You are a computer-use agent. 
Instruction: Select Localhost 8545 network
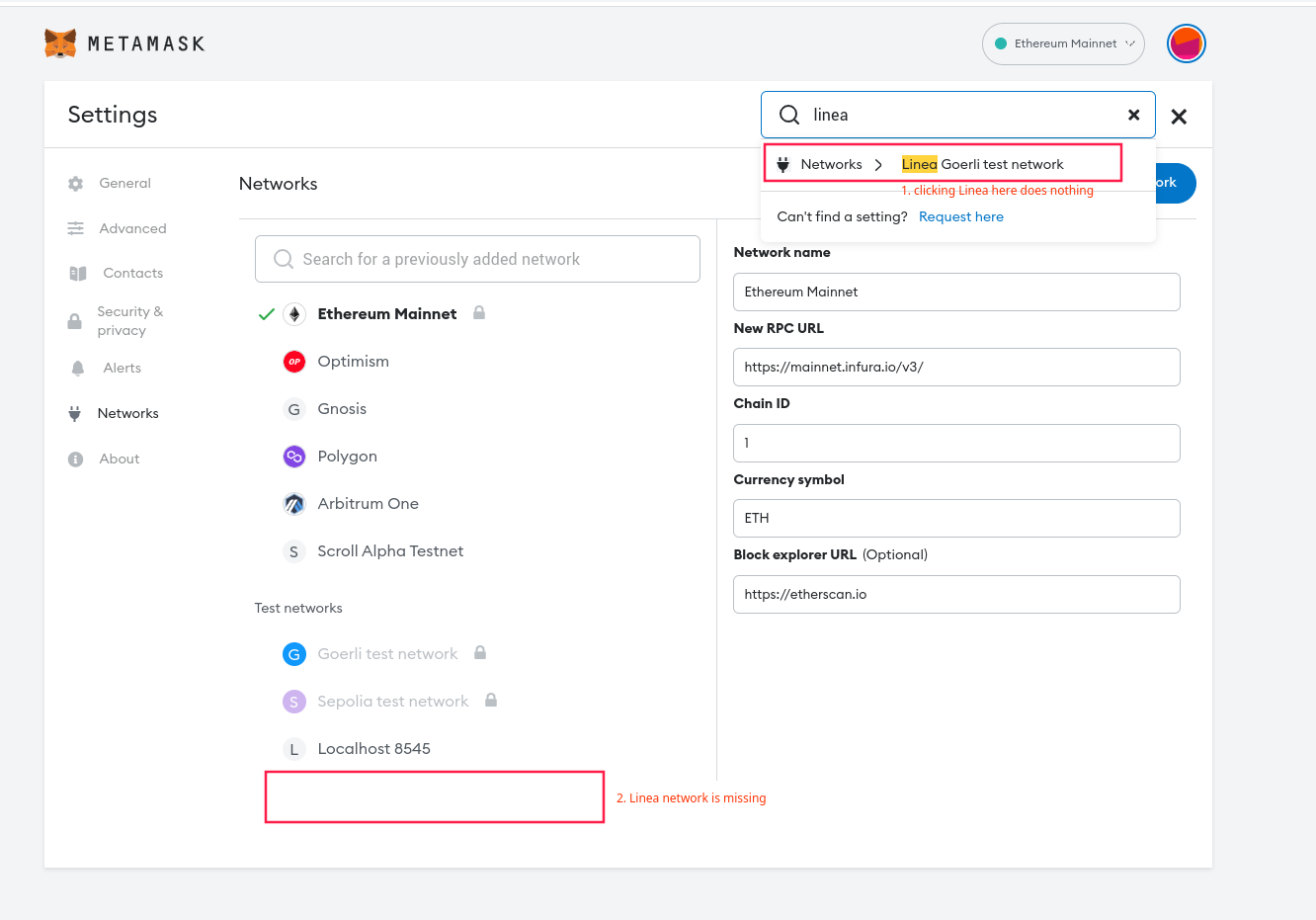[x=374, y=749]
